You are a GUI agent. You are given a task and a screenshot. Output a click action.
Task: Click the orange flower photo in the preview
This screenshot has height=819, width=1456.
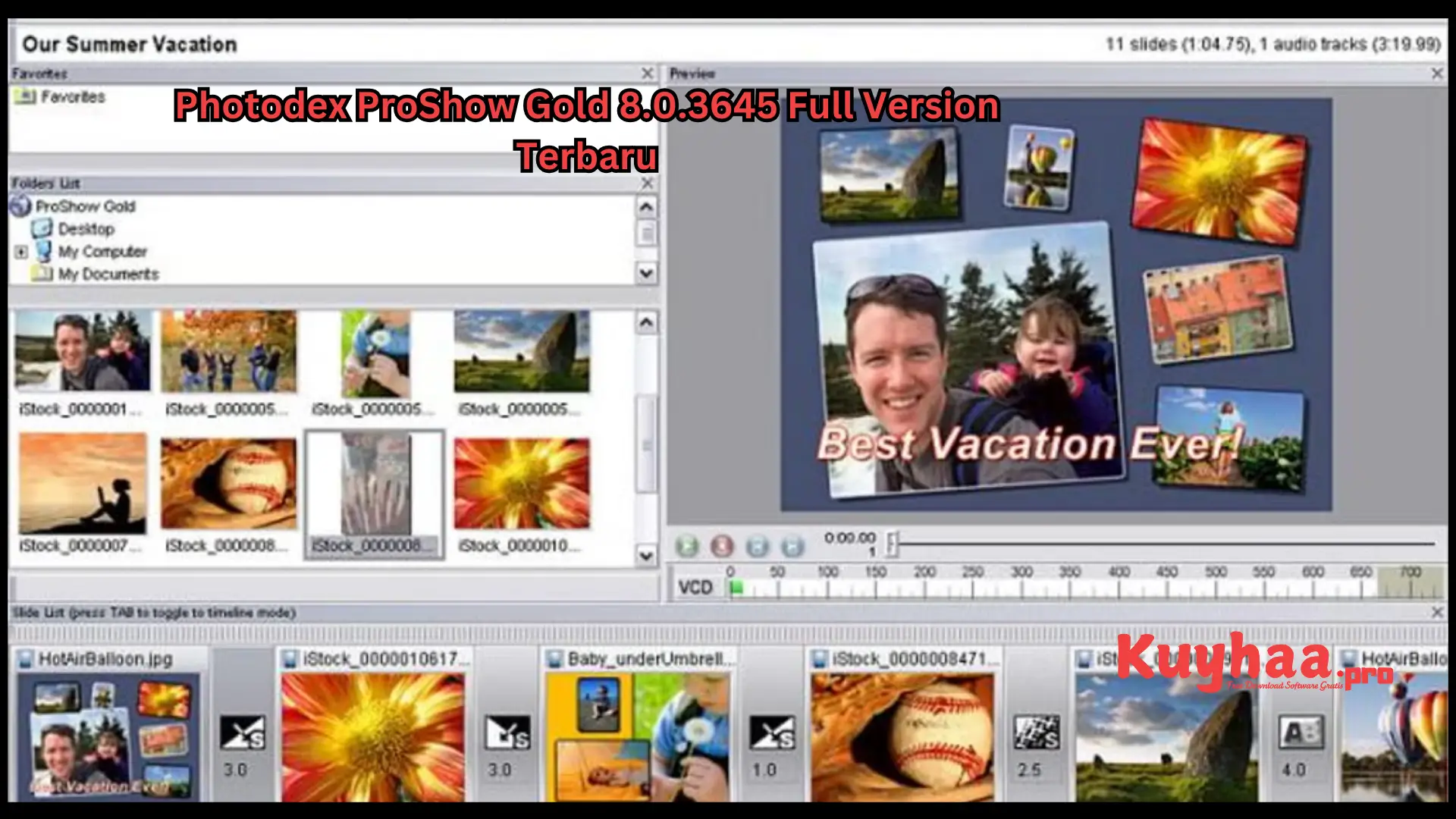click(1219, 180)
